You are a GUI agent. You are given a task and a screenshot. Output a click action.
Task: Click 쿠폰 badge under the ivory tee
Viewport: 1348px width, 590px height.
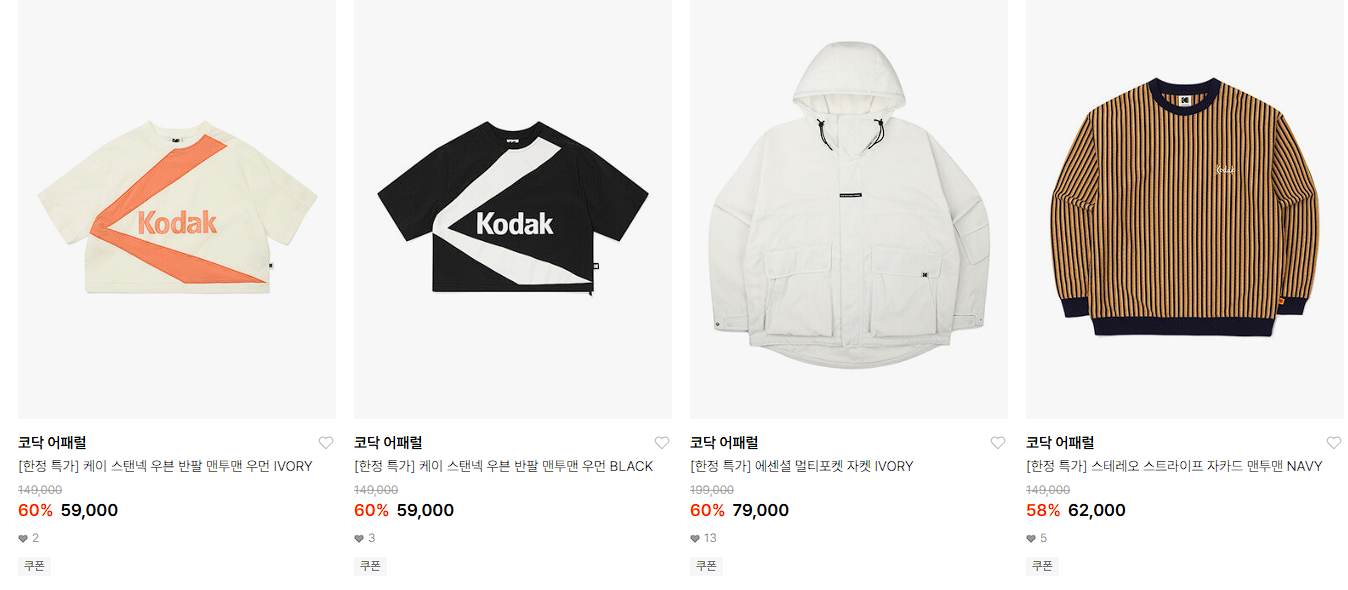(x=34, y=566)
